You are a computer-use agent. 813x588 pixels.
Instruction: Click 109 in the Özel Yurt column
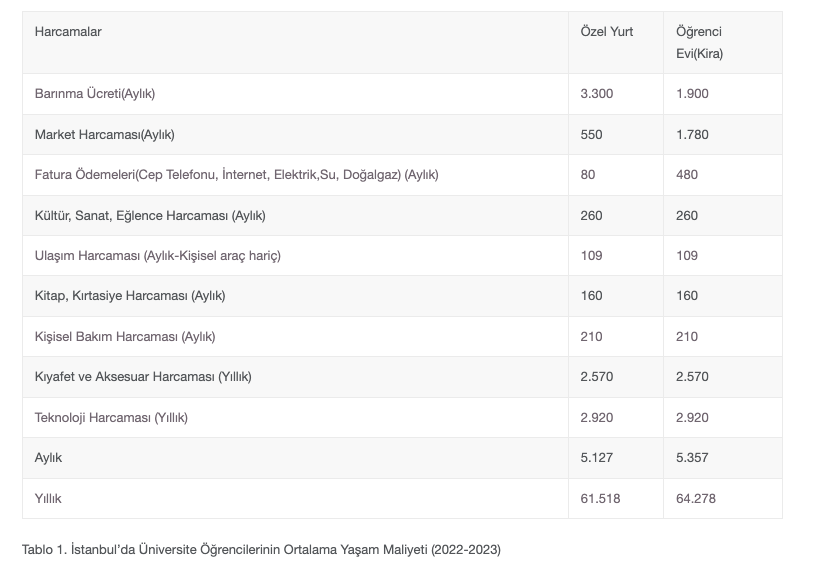coord(591,256)
